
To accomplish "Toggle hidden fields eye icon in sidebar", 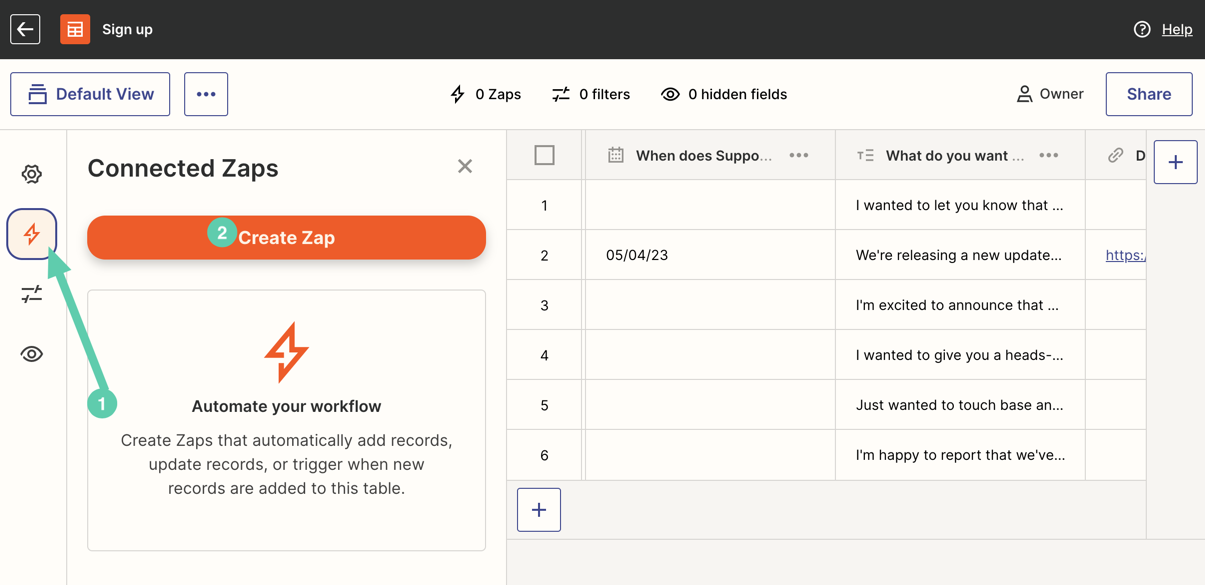I will click(x=32, y=354).
